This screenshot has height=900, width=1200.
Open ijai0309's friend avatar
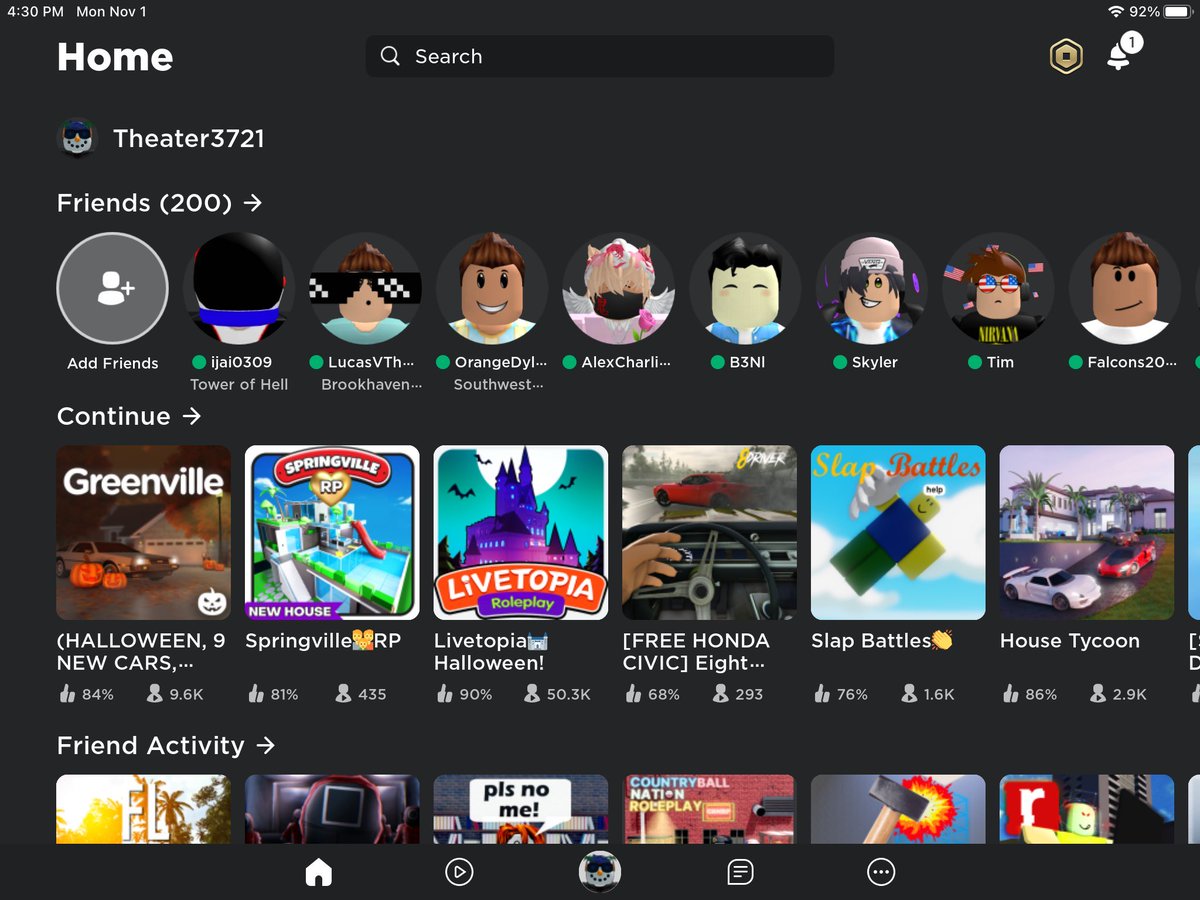[x=239, y=289]
